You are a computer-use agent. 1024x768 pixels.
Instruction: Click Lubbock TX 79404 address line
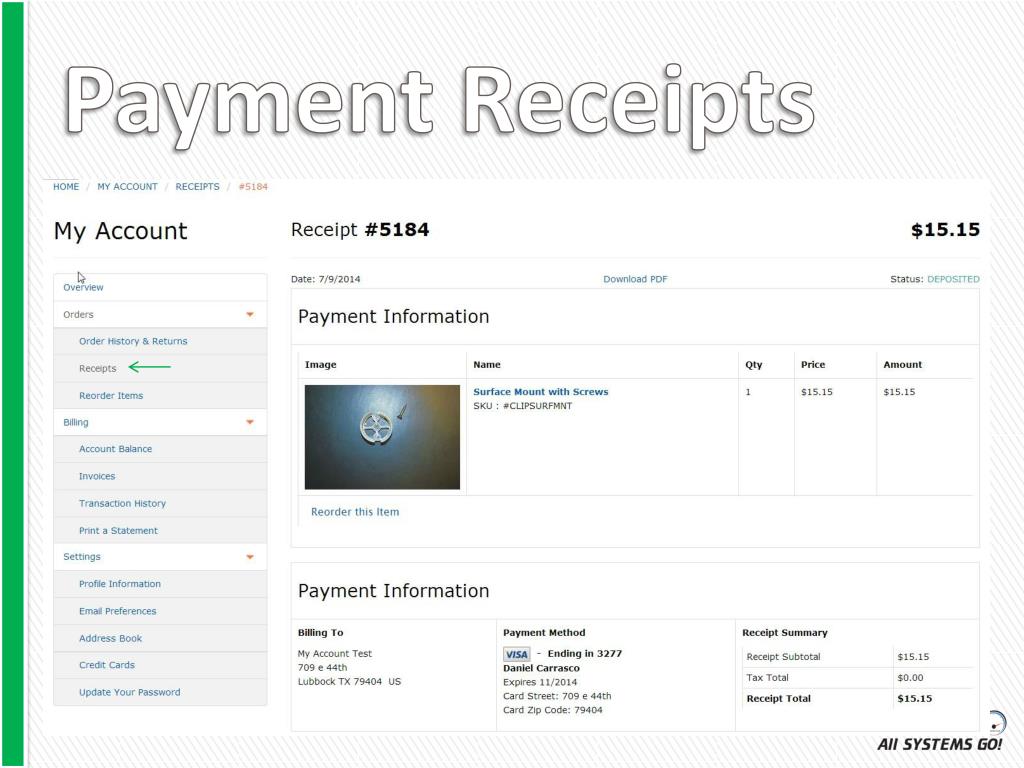point(349,682)
